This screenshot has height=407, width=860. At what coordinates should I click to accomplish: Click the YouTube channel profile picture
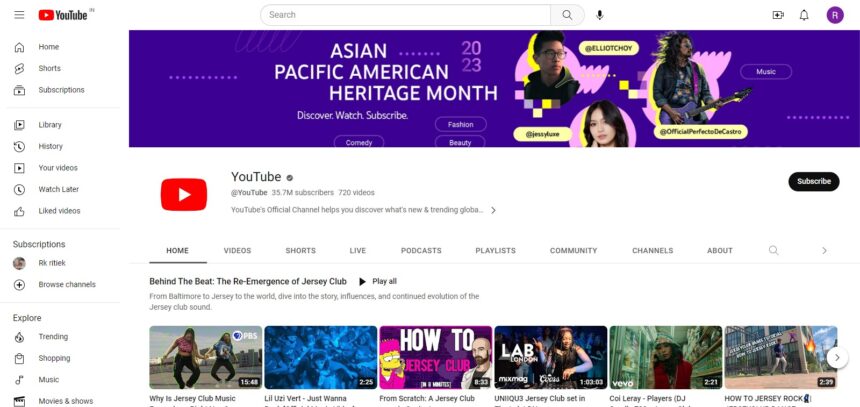[184, 195]
